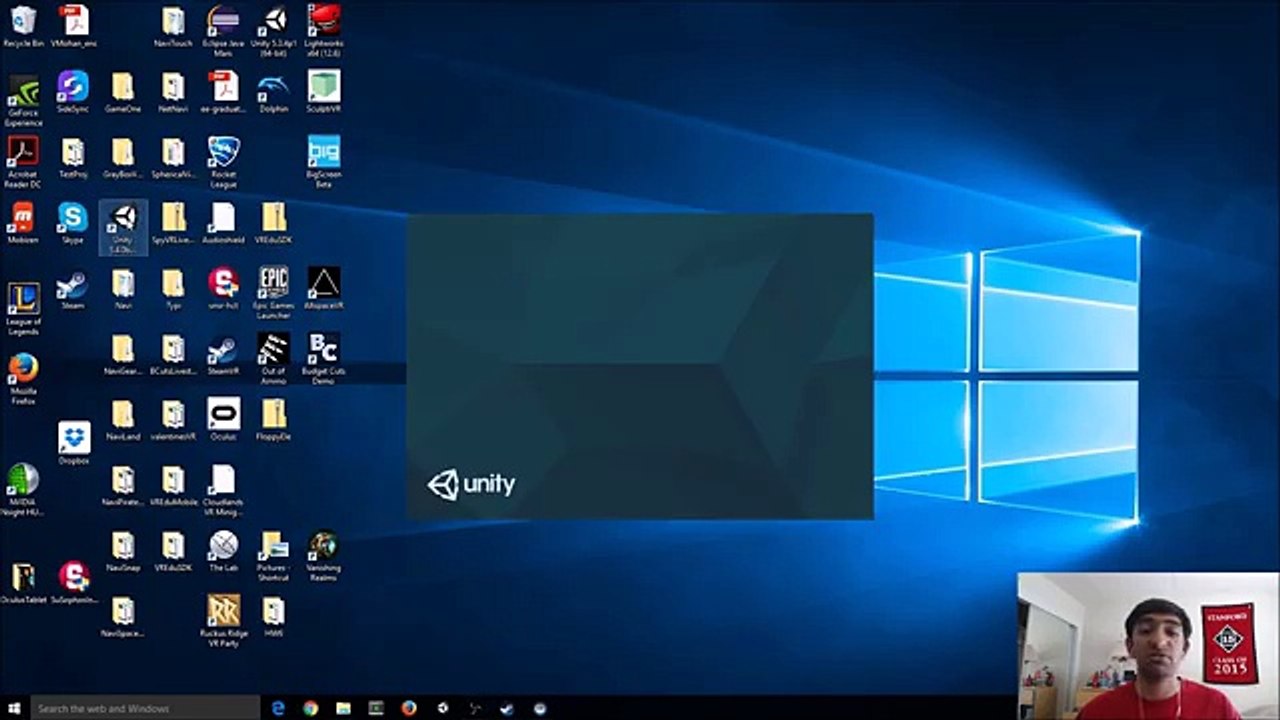Select the Ruckus Ridge VR Party shortcut
Screen dimensions: 1280x720
pyautogui.click(x=223, y=621)
